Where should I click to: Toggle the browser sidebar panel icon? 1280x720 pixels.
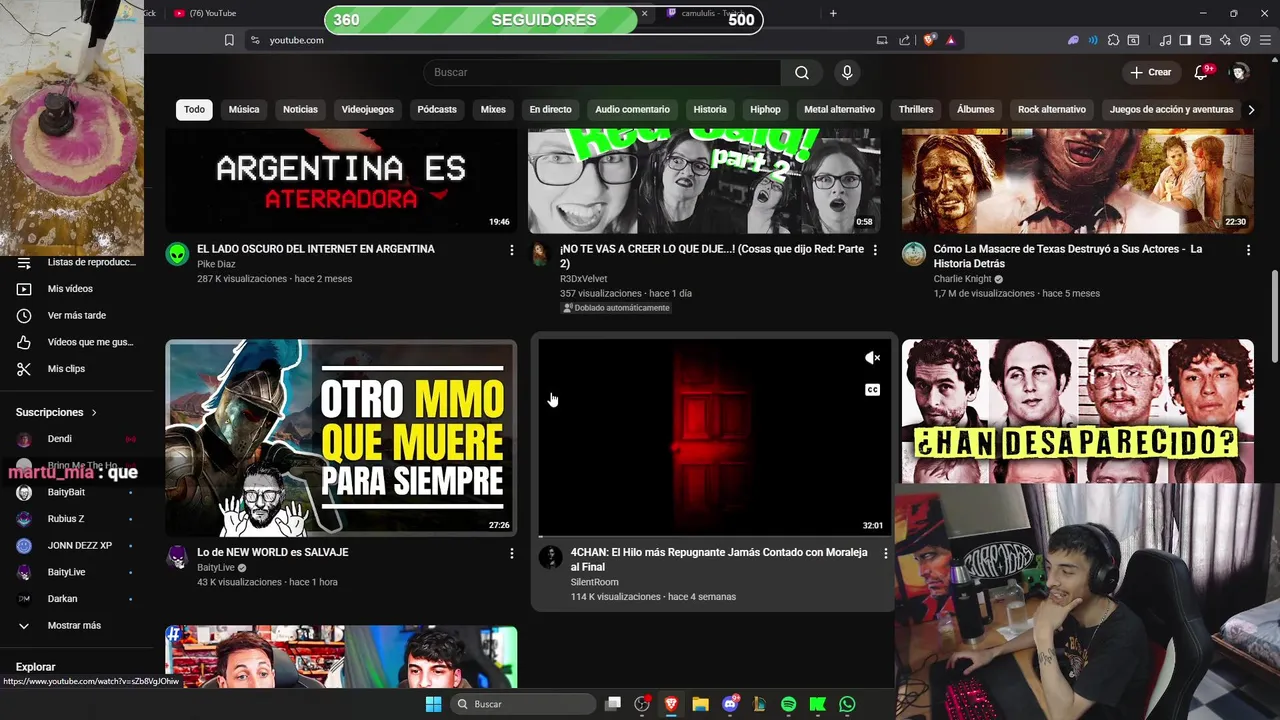[1185, 40]
